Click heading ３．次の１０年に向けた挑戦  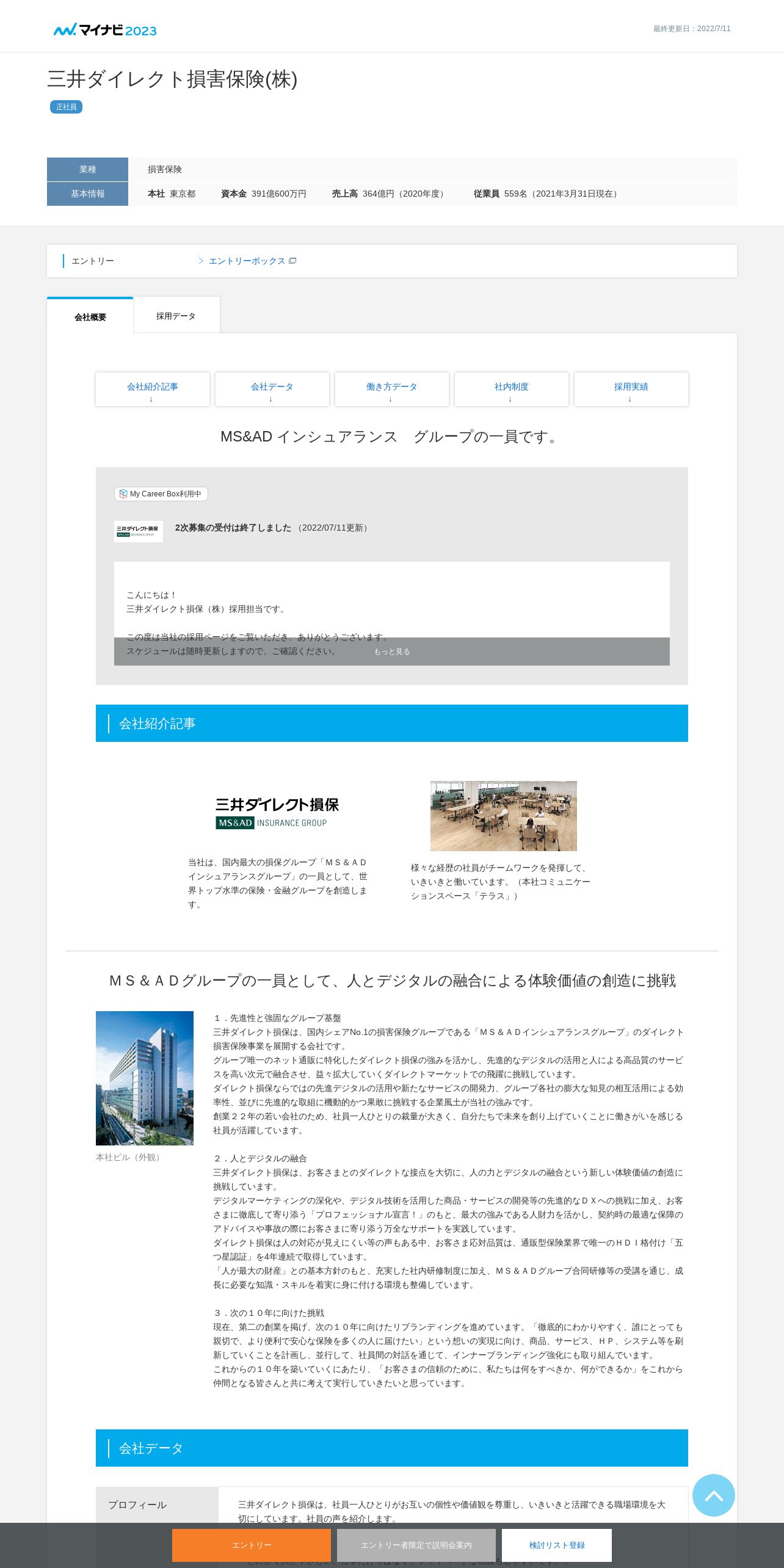[x=269, y=1313]
